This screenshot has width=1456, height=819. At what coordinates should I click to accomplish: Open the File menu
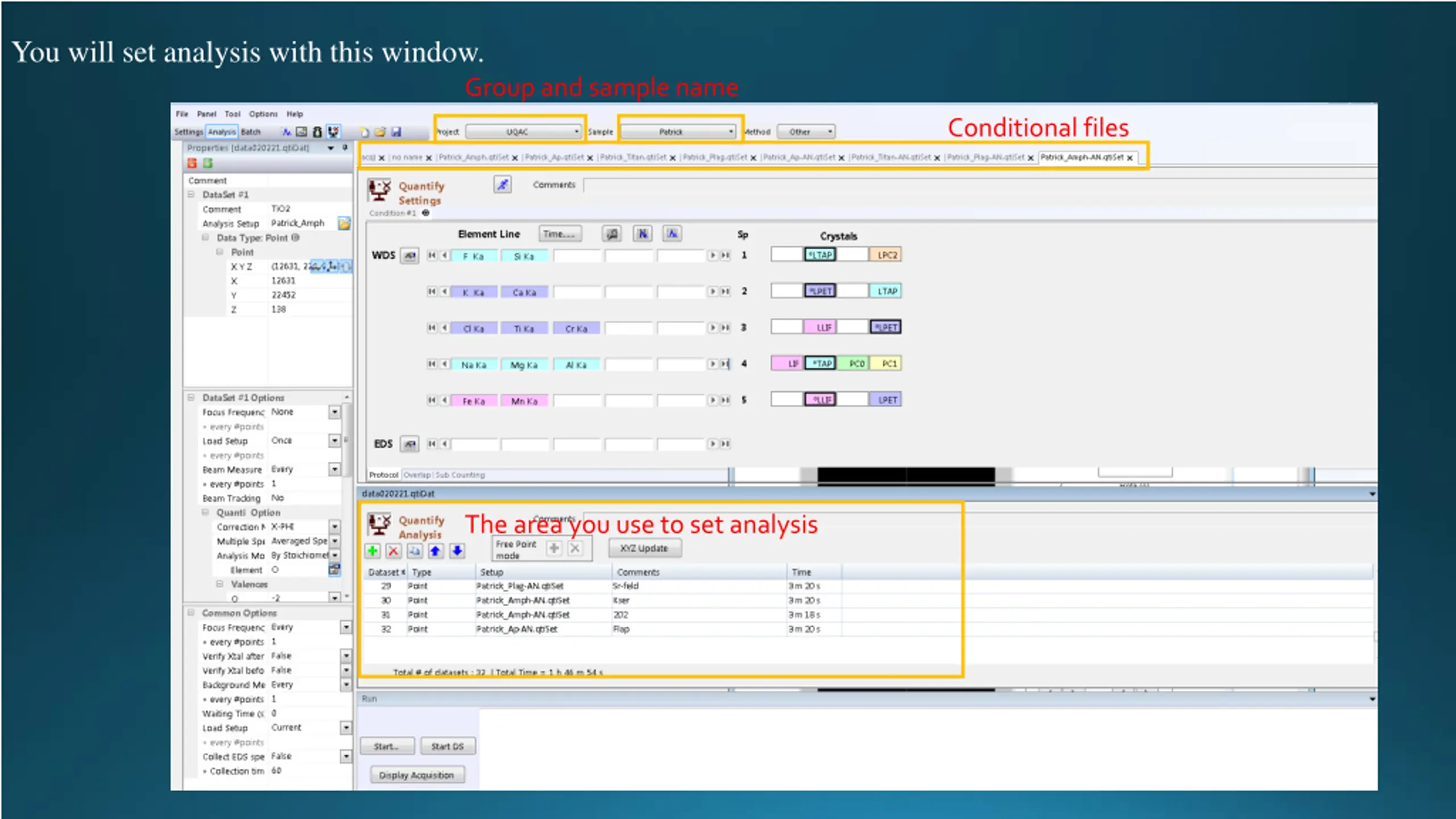pos(182,114)
